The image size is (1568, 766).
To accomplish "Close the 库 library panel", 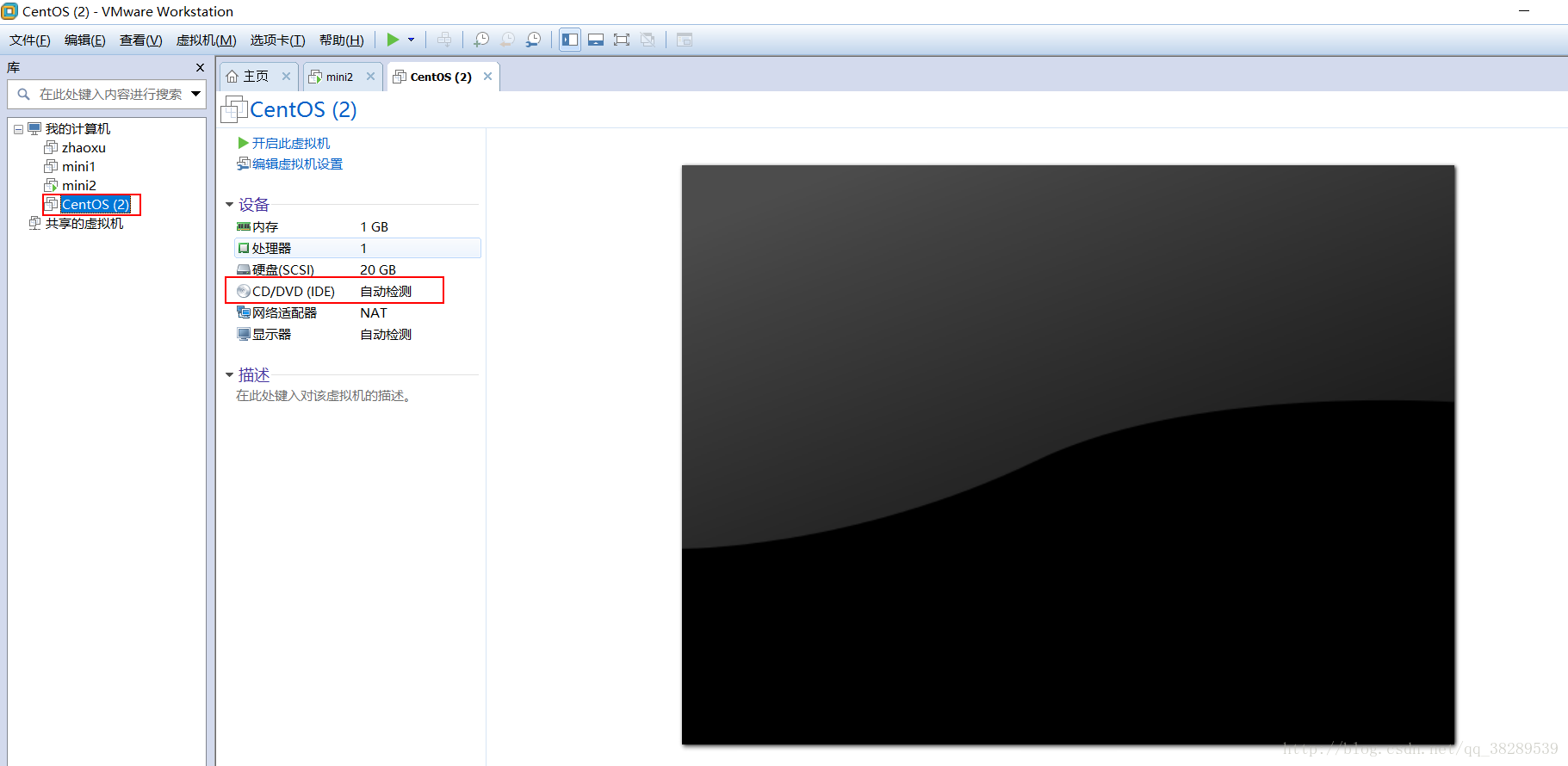I will pyautogui.click(x=200, y=67).
